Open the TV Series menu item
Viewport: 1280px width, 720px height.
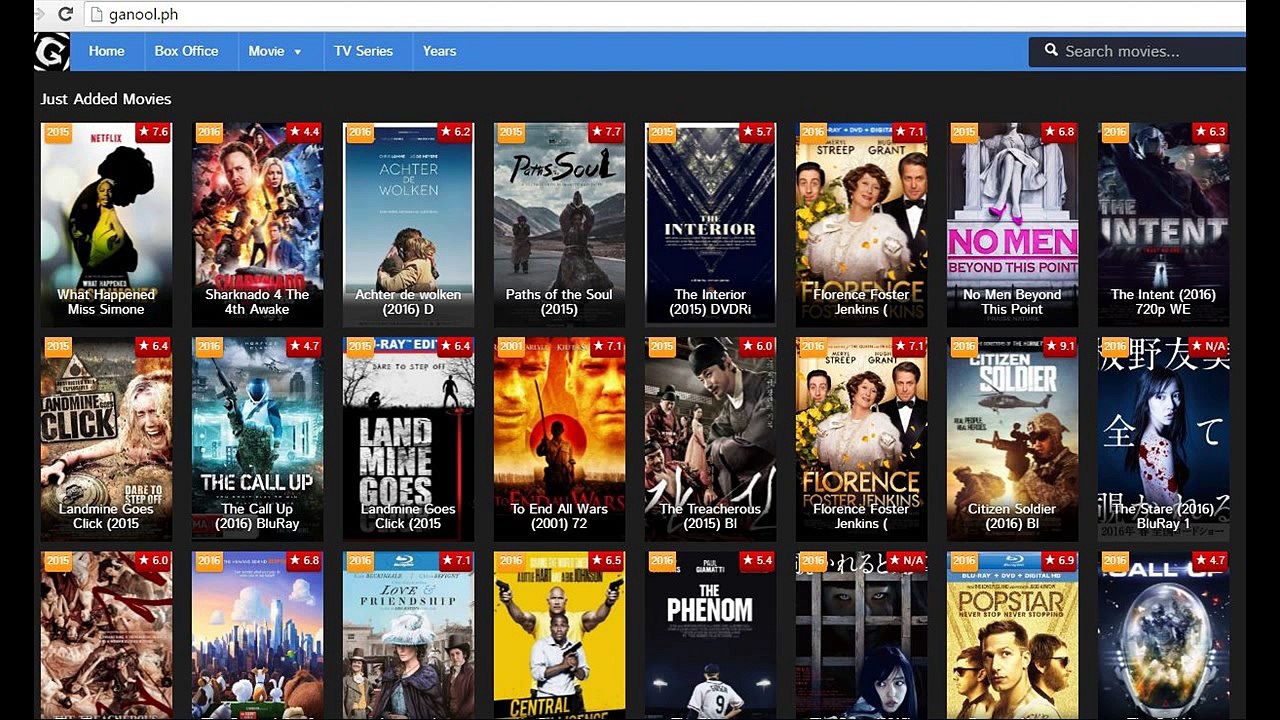click(363, 51)
